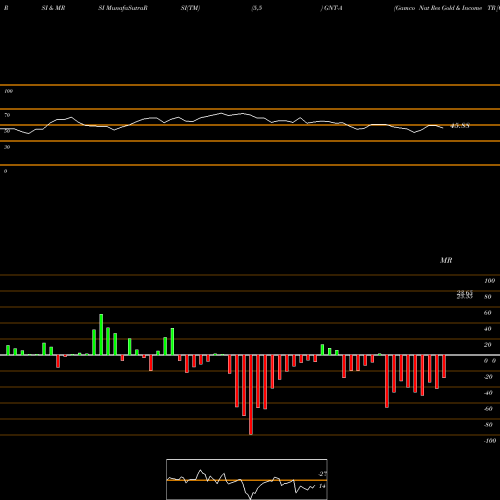
Task: Click the RSI 0 level label
Action: pos(5,171)
